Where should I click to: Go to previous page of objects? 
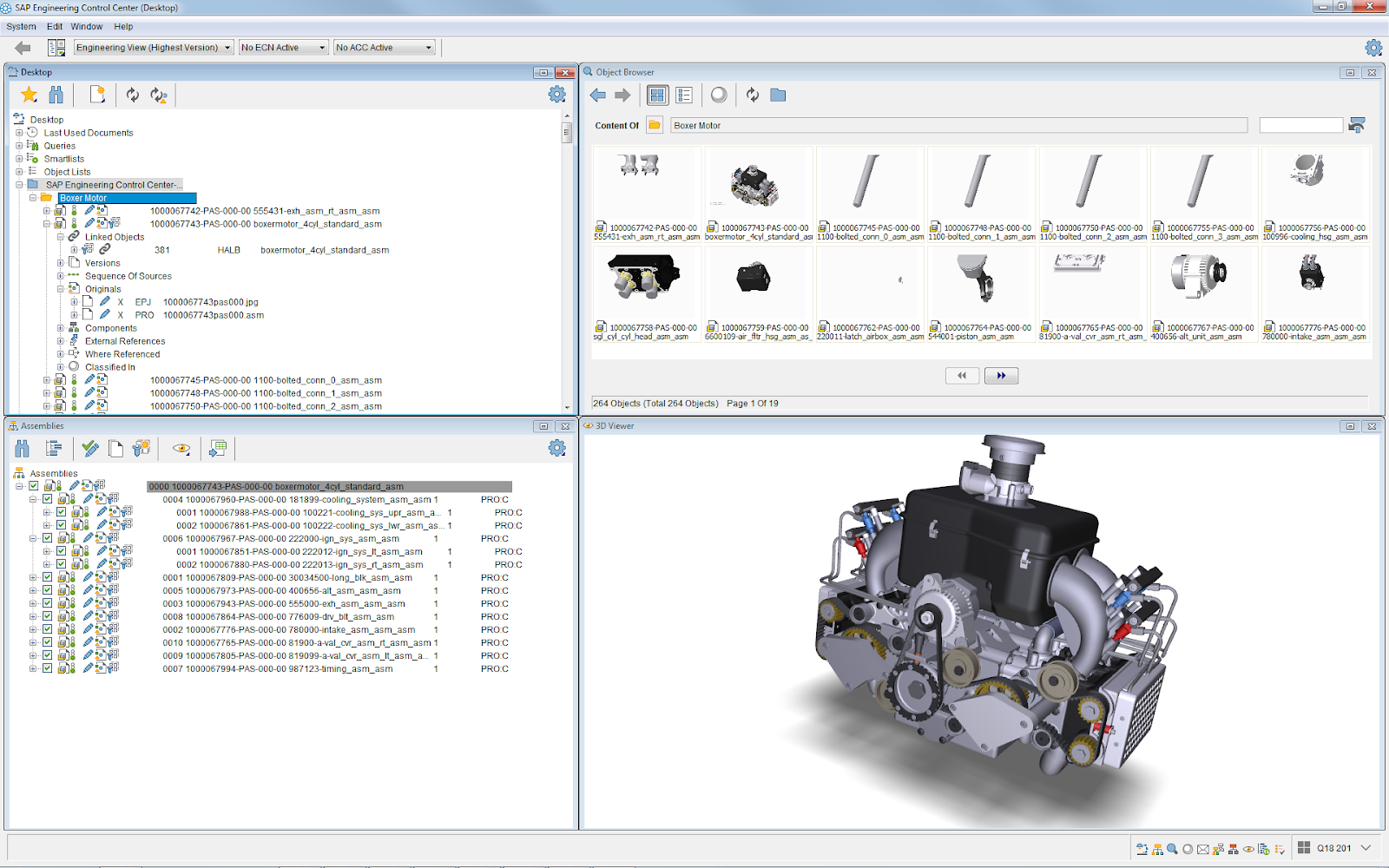(x=962, y=376)
